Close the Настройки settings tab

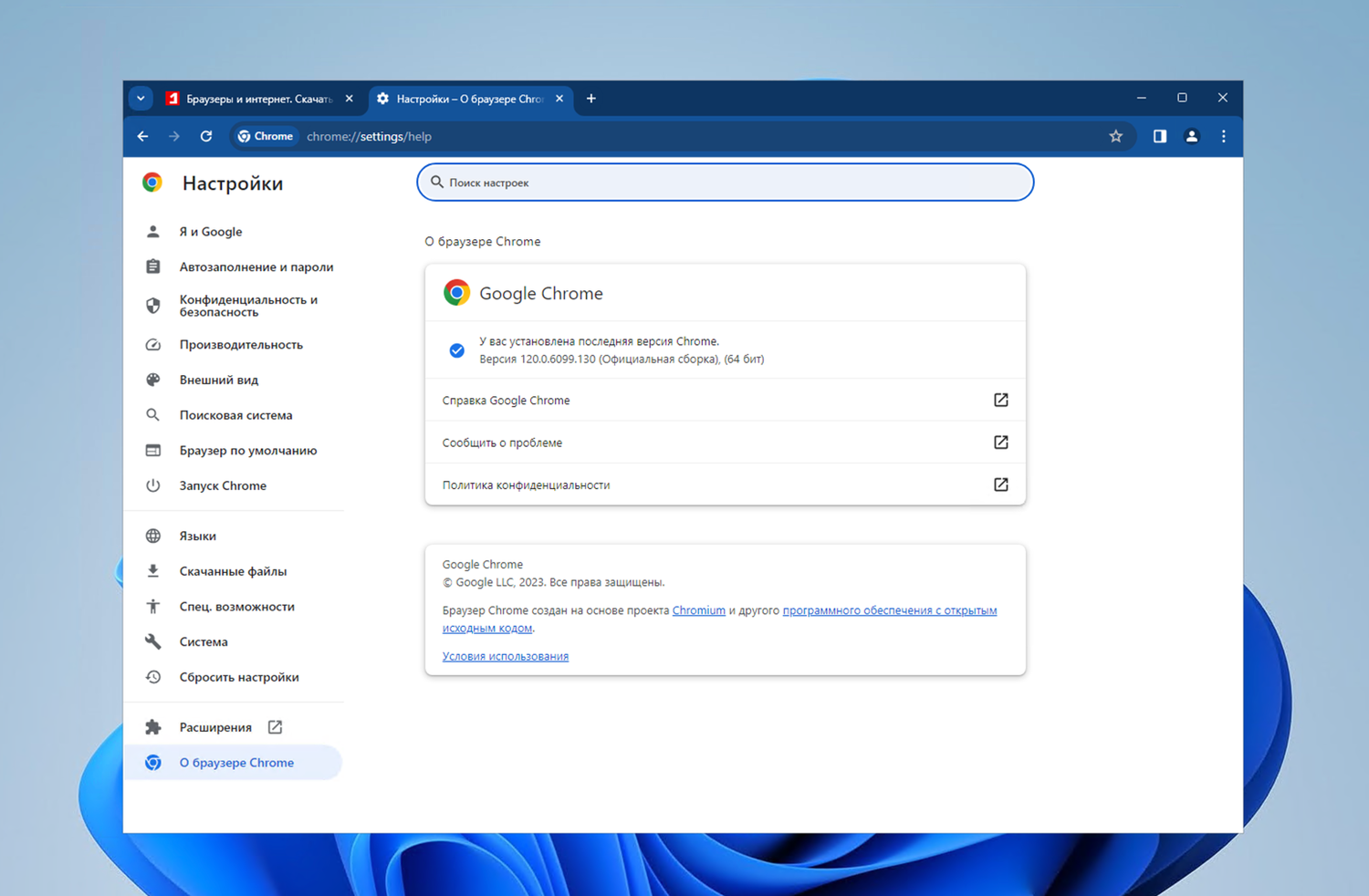[559, 99]
